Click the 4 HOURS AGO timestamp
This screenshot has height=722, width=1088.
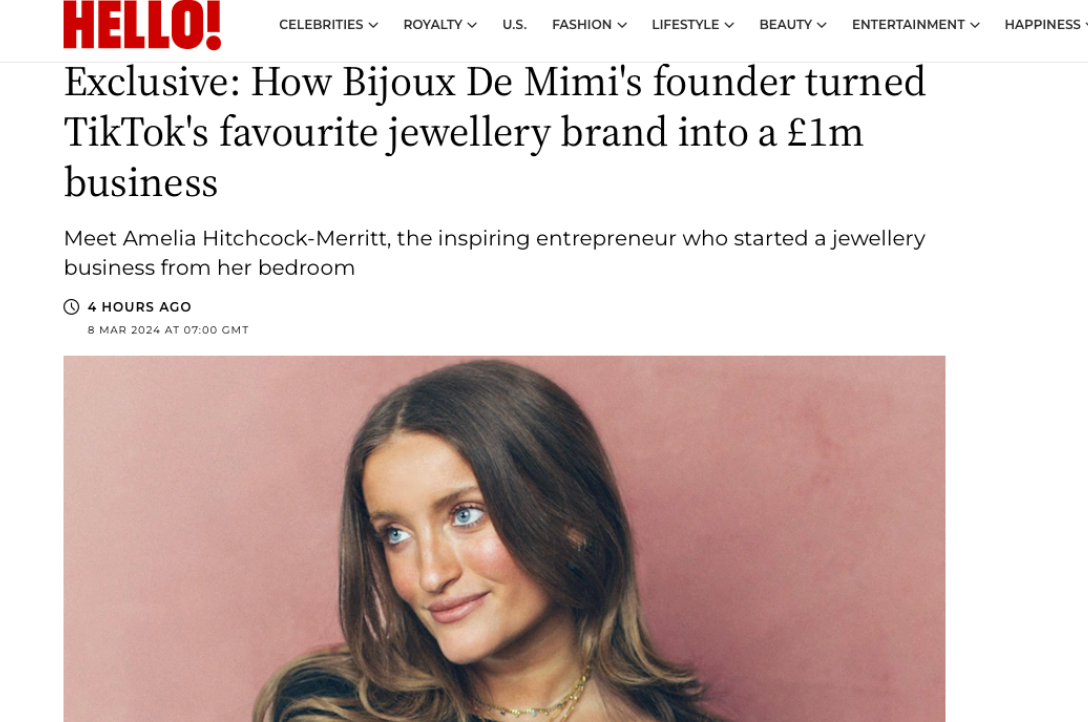click(x=139, y=307)
